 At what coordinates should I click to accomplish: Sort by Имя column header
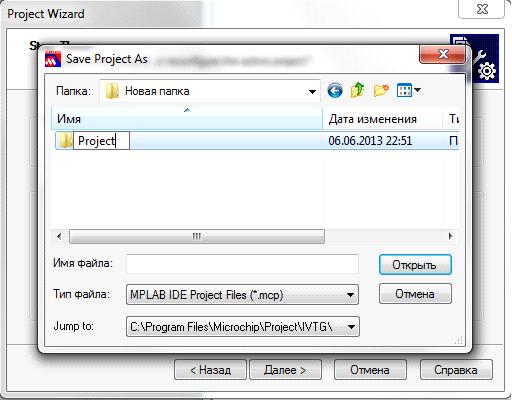click(x=187, y=118)
